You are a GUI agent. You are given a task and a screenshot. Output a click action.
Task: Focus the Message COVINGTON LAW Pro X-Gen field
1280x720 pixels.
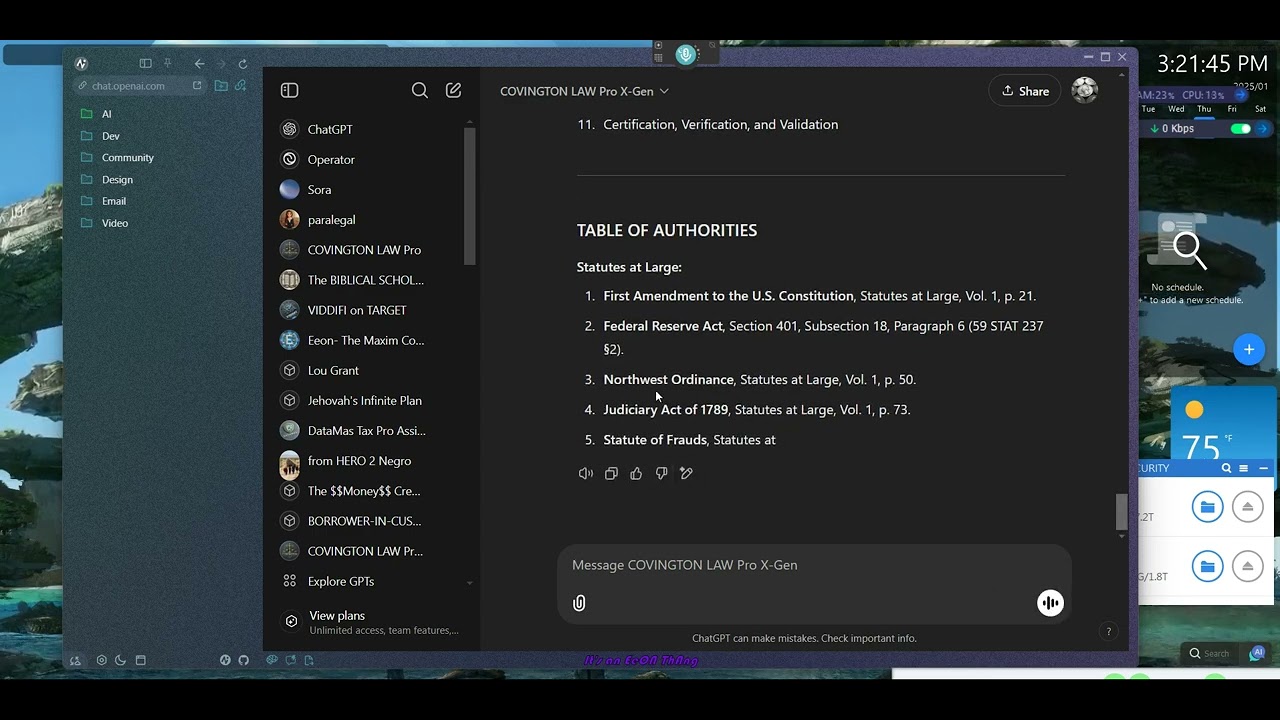(814, 565)
